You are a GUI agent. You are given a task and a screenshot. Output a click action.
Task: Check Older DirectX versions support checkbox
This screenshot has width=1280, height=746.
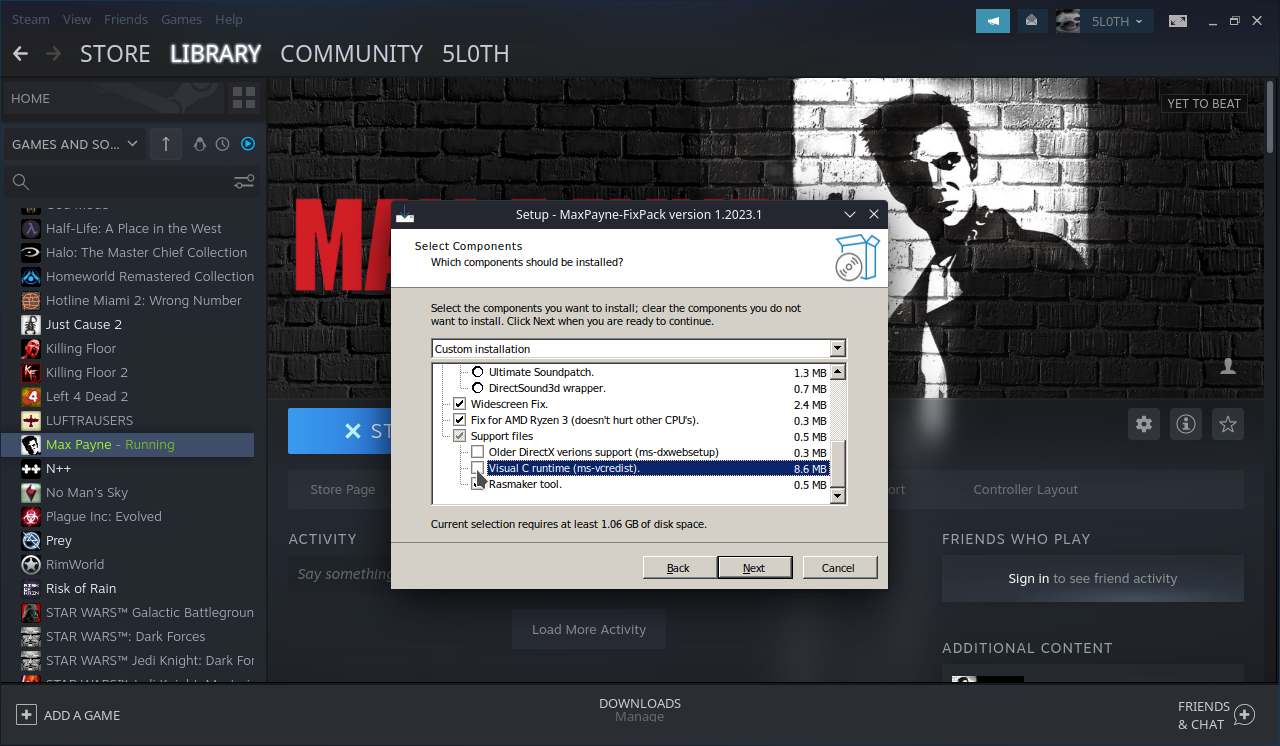pyautogui.click(x=478, y=452)
